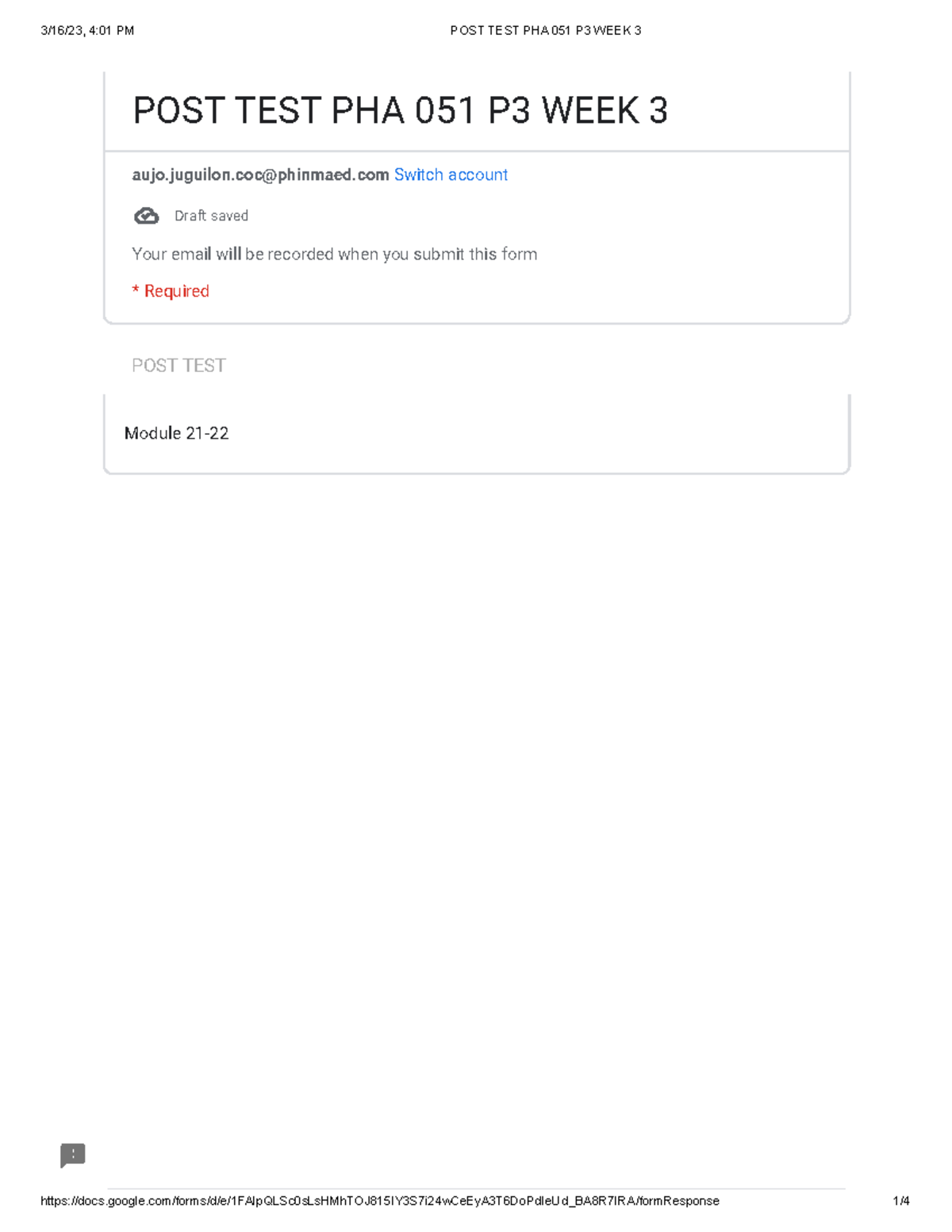Screen dimensions: 952x1232
Task: Select the large form title heading
Action: 400,110
